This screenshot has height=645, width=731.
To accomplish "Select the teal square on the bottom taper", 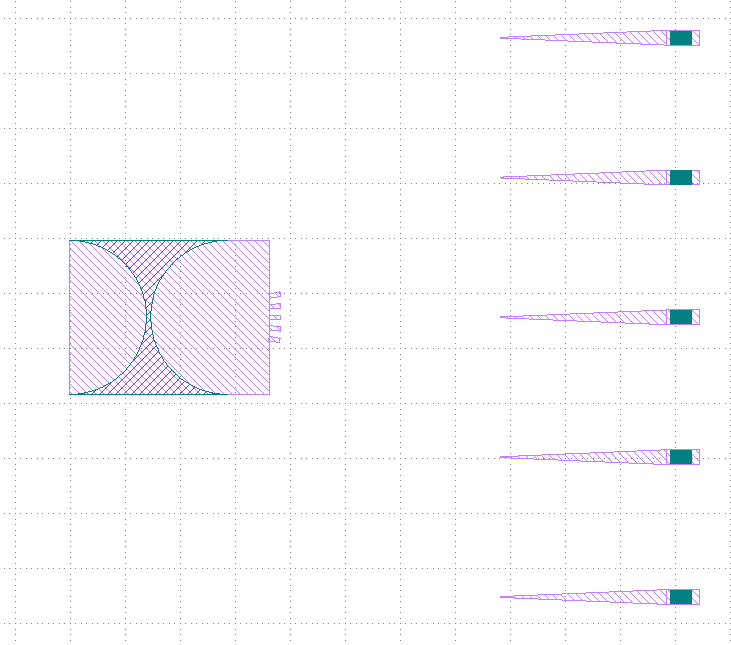I will point(681,597).
